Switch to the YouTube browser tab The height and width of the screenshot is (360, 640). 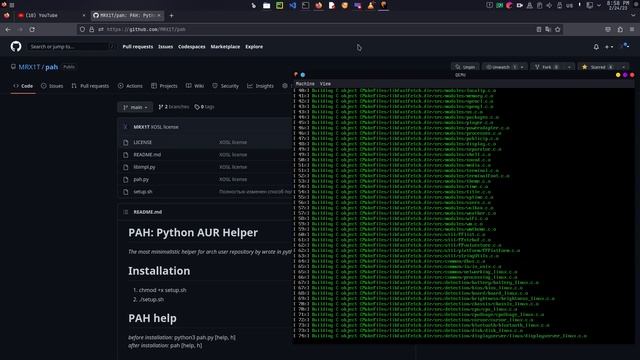point(51,15)
